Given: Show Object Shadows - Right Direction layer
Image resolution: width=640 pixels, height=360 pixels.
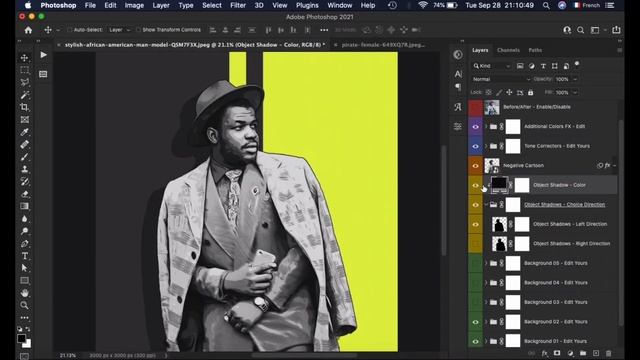Looking at the screenshot, I should pyautogui.click(x=476, y=244).
